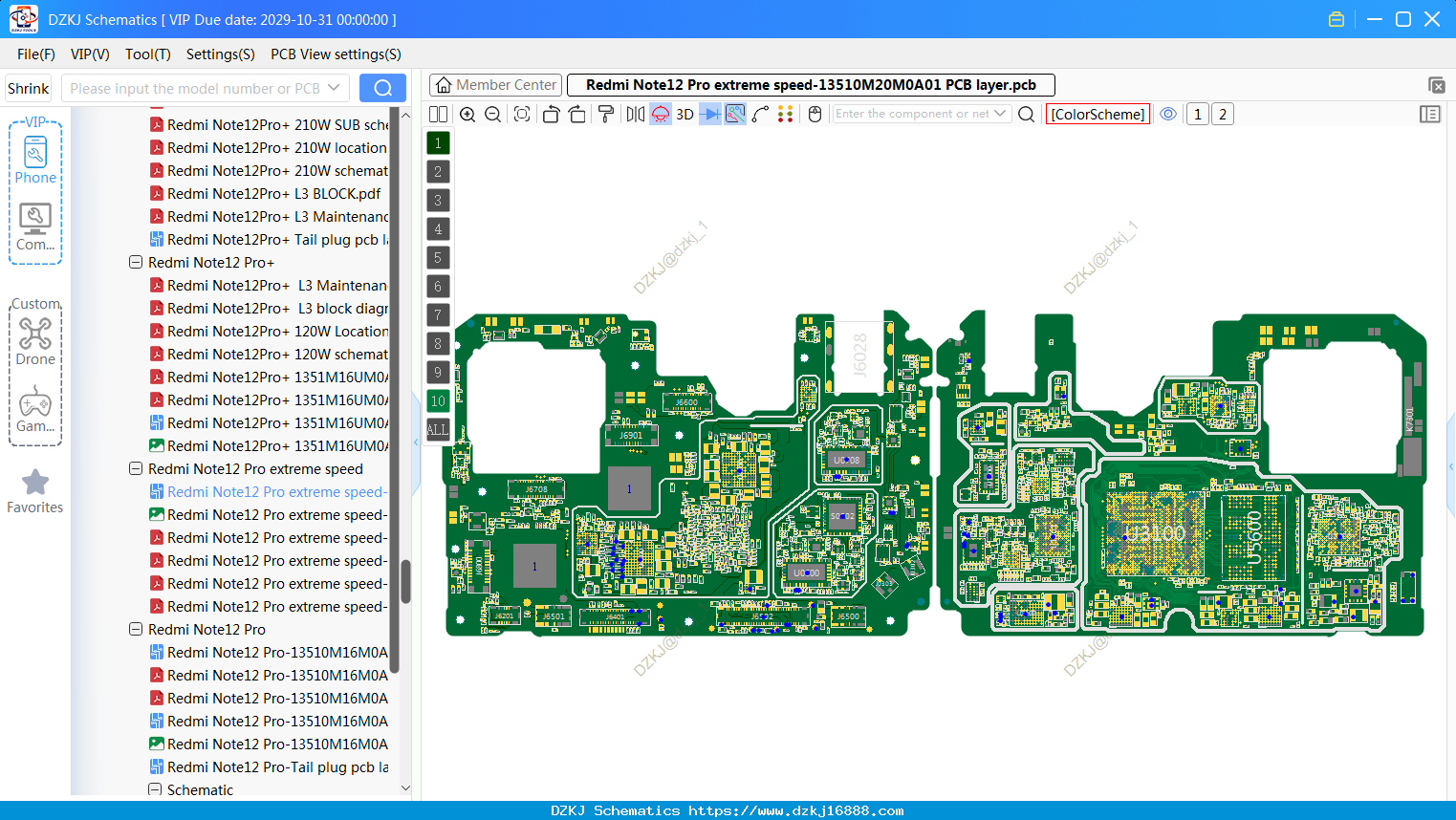Open the colored dots grid tool

coord(786,114)
